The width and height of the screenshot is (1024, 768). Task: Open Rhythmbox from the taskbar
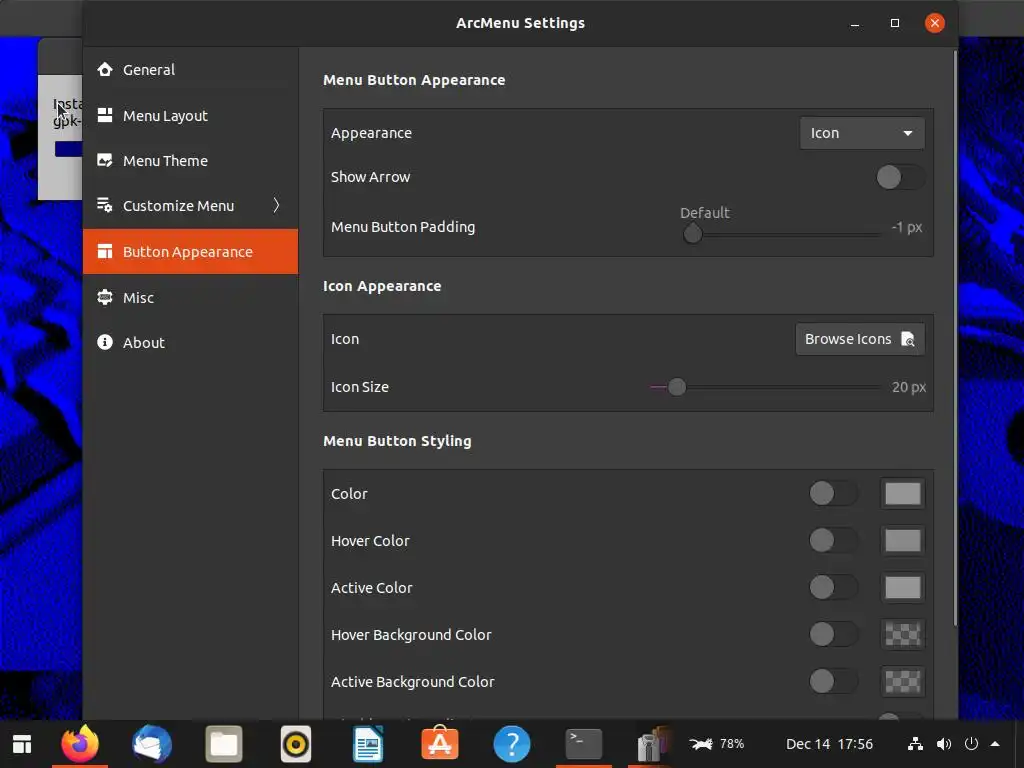tap(296, 744)
